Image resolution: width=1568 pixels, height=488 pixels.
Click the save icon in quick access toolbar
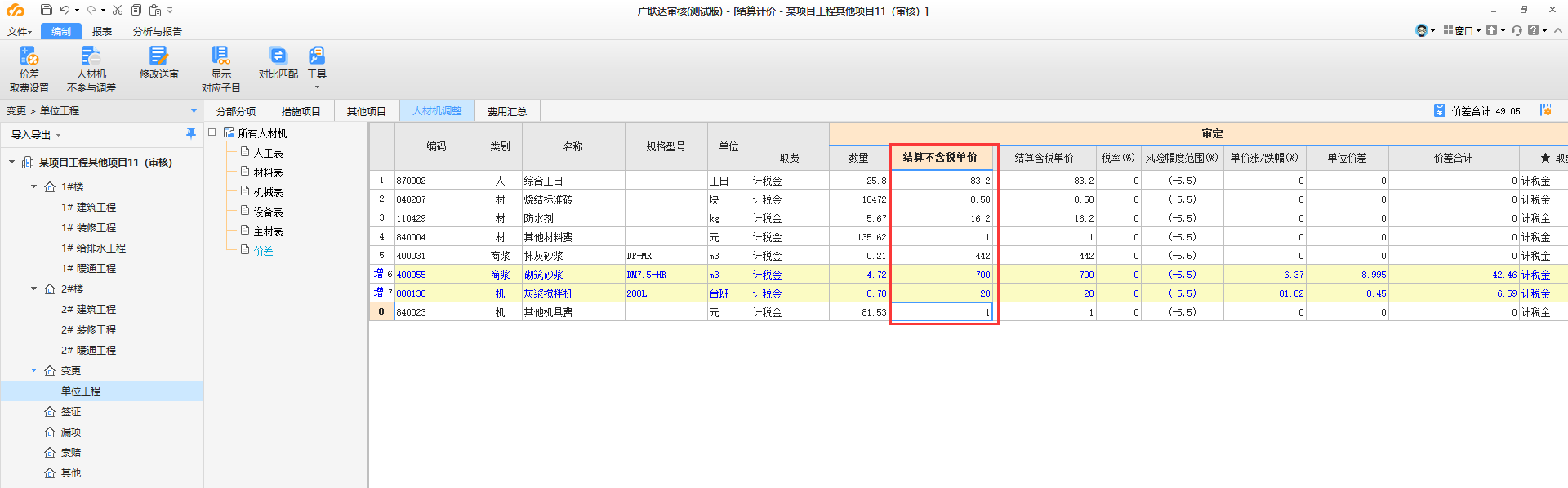pyautogui.click(x=46, y=10)
